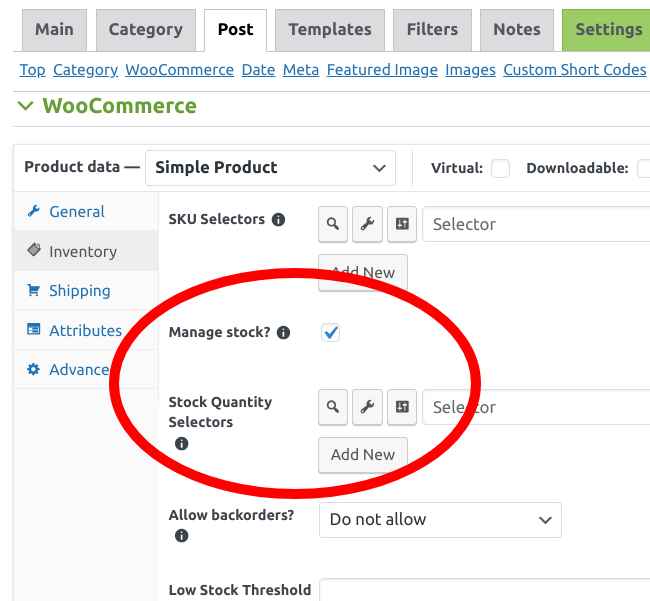Collapse the WooCommerce section chevron
Screen dimensions: 650x601
(x=25, y=106)
